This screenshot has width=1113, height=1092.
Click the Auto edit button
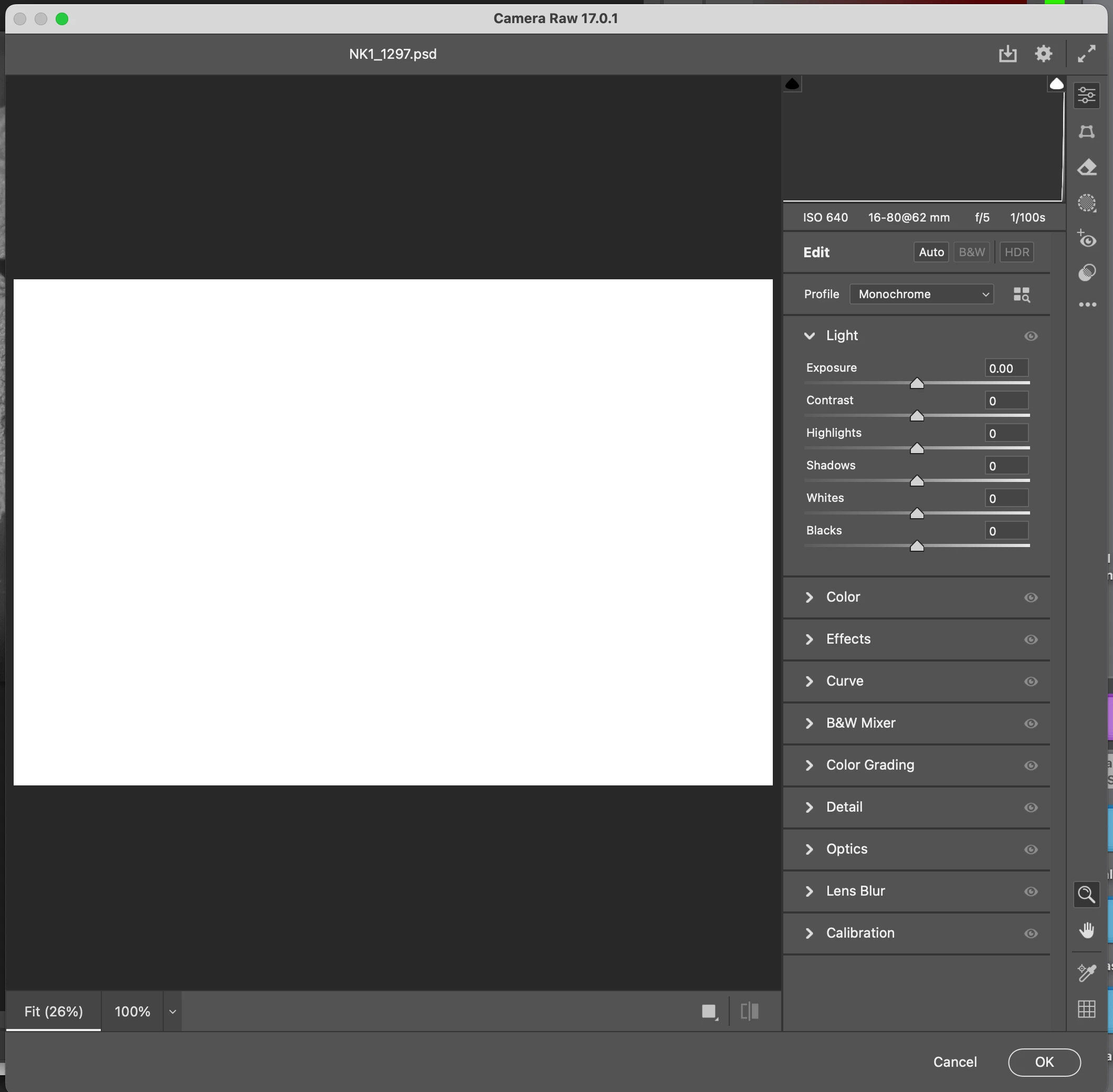tap(931, 253)
